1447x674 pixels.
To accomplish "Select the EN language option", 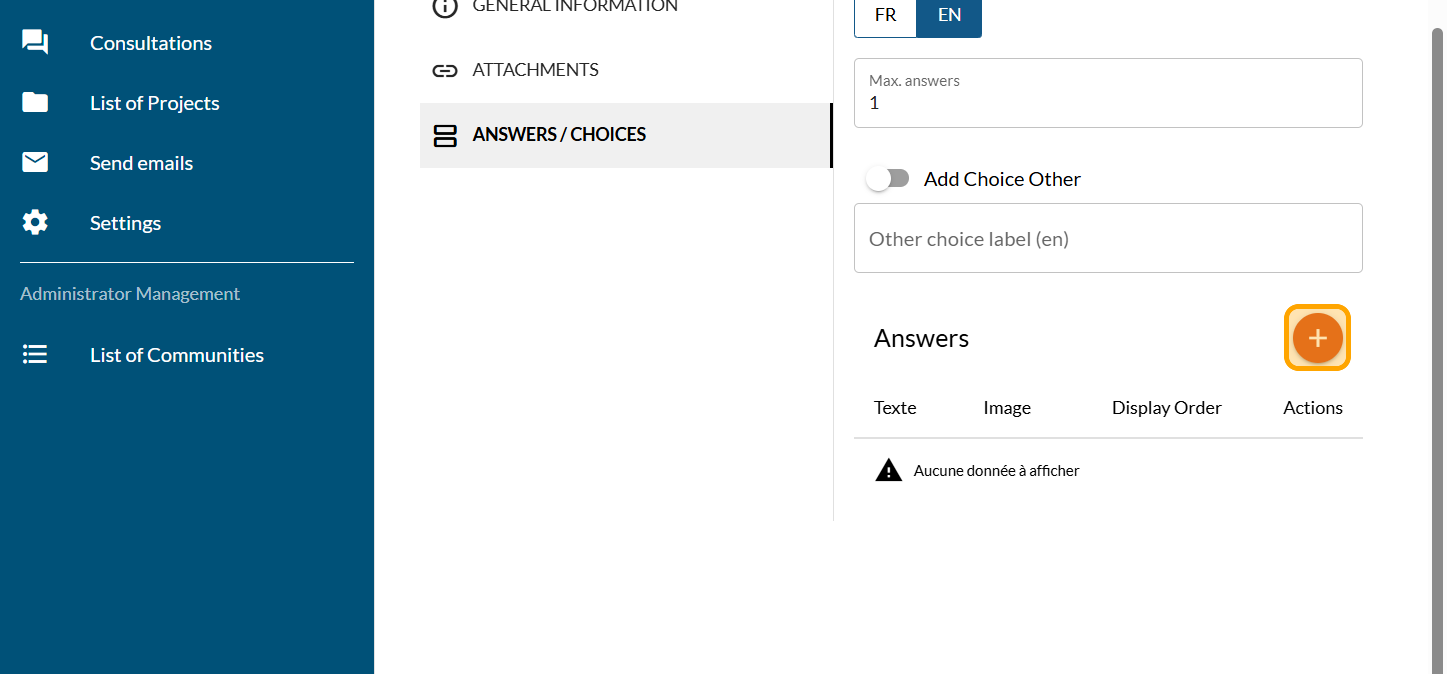I will click(x=949, y=16).
